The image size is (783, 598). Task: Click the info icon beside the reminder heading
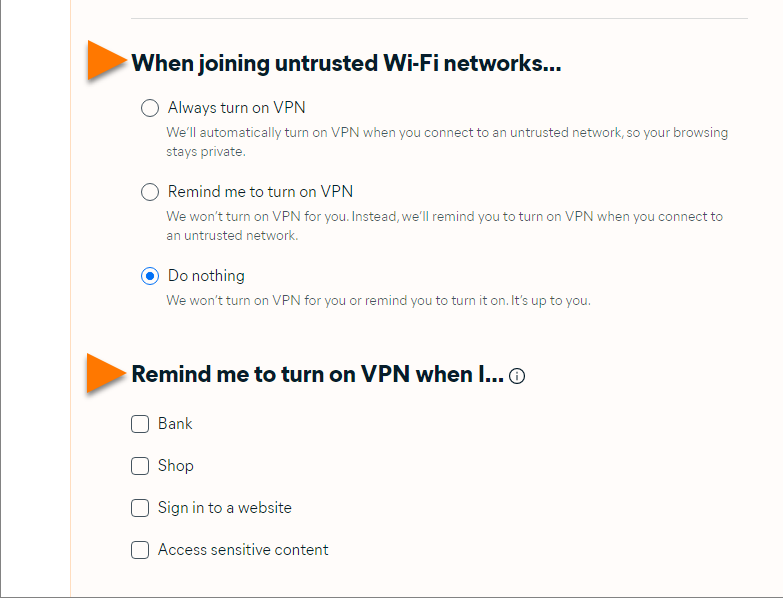[517, 377]
